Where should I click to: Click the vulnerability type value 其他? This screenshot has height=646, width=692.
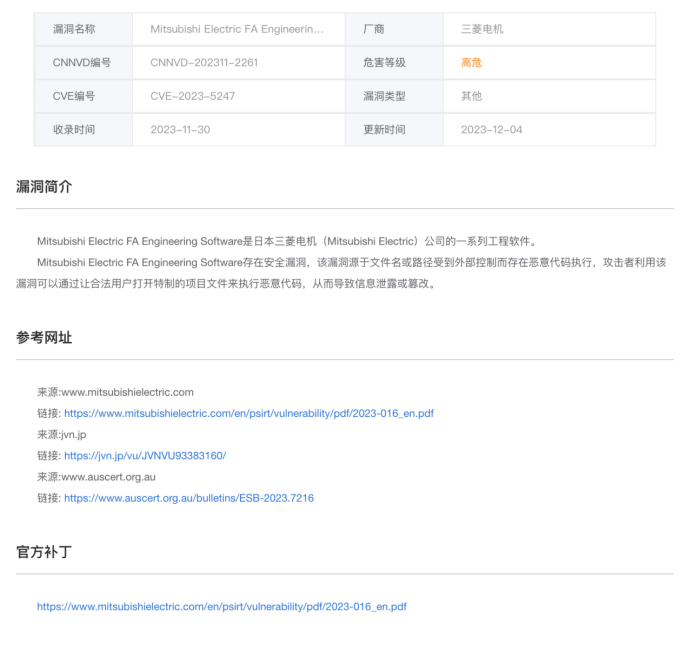(x=471, y=96)
